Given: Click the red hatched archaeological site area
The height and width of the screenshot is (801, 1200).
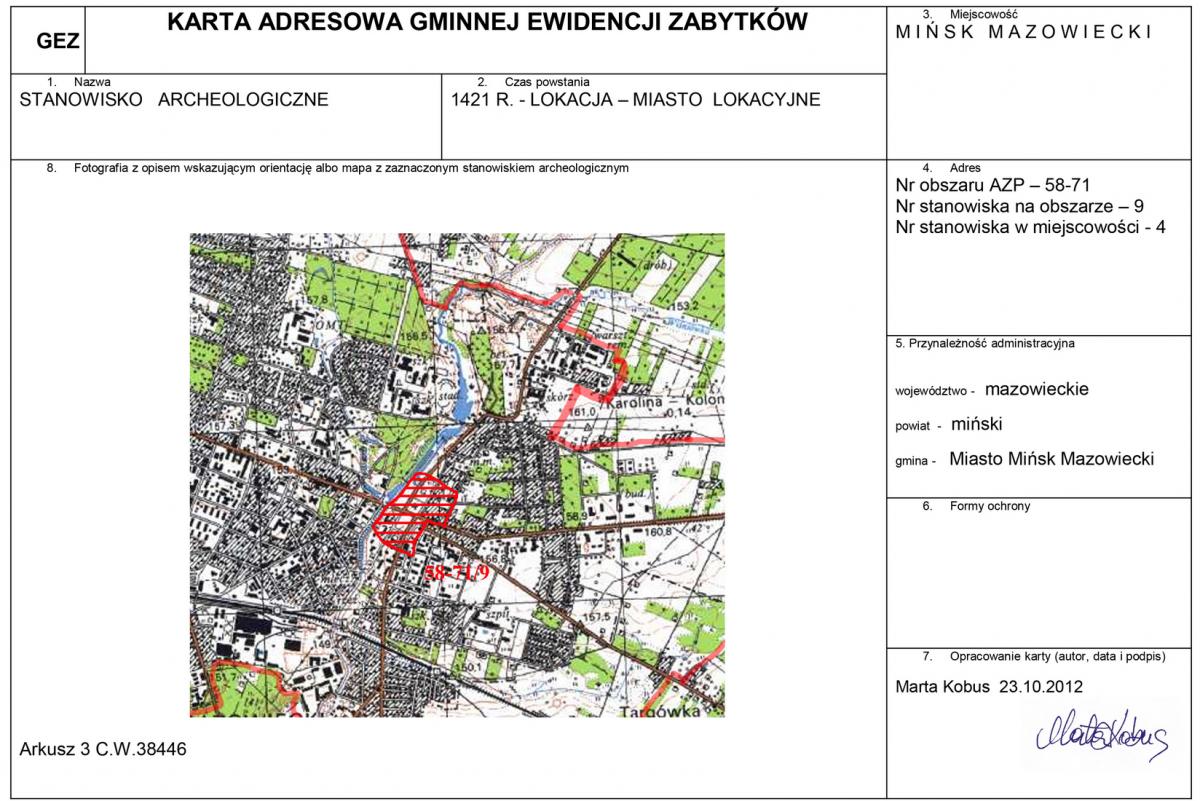Looking at the screenshot, I should pyautogui.click(x=415, y=510).
